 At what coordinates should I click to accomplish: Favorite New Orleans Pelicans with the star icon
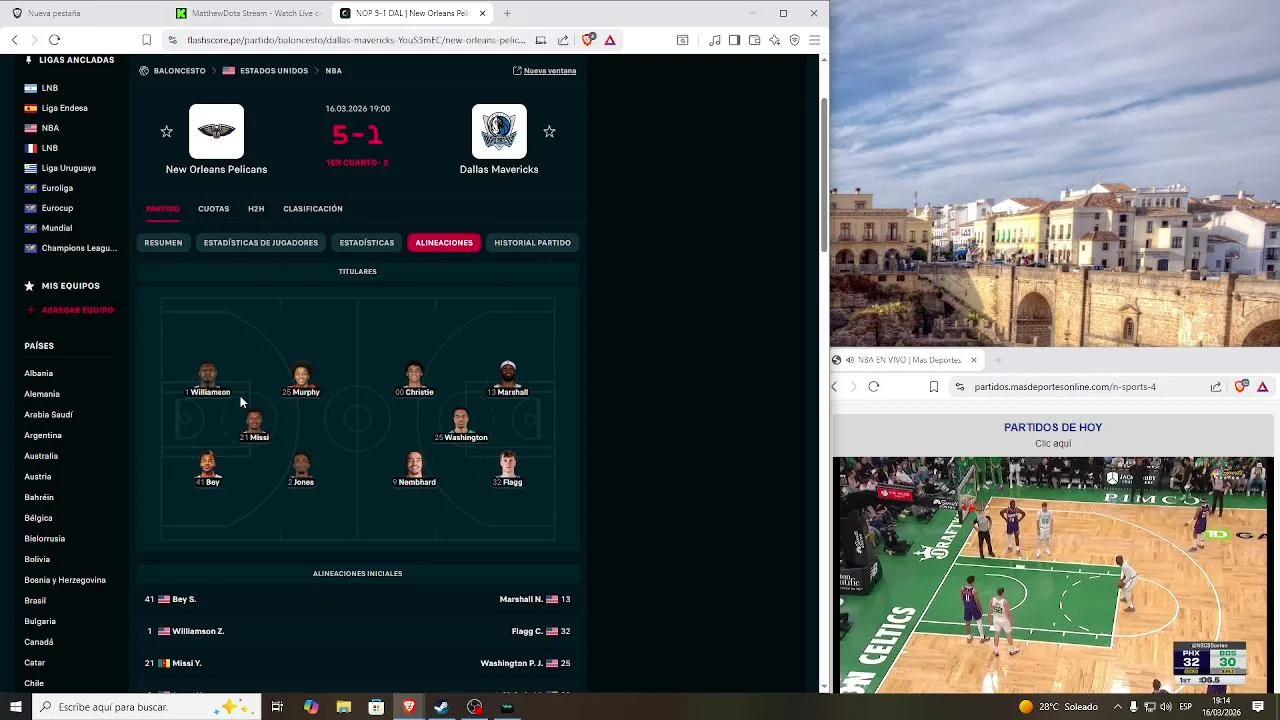tap(167, 132)
